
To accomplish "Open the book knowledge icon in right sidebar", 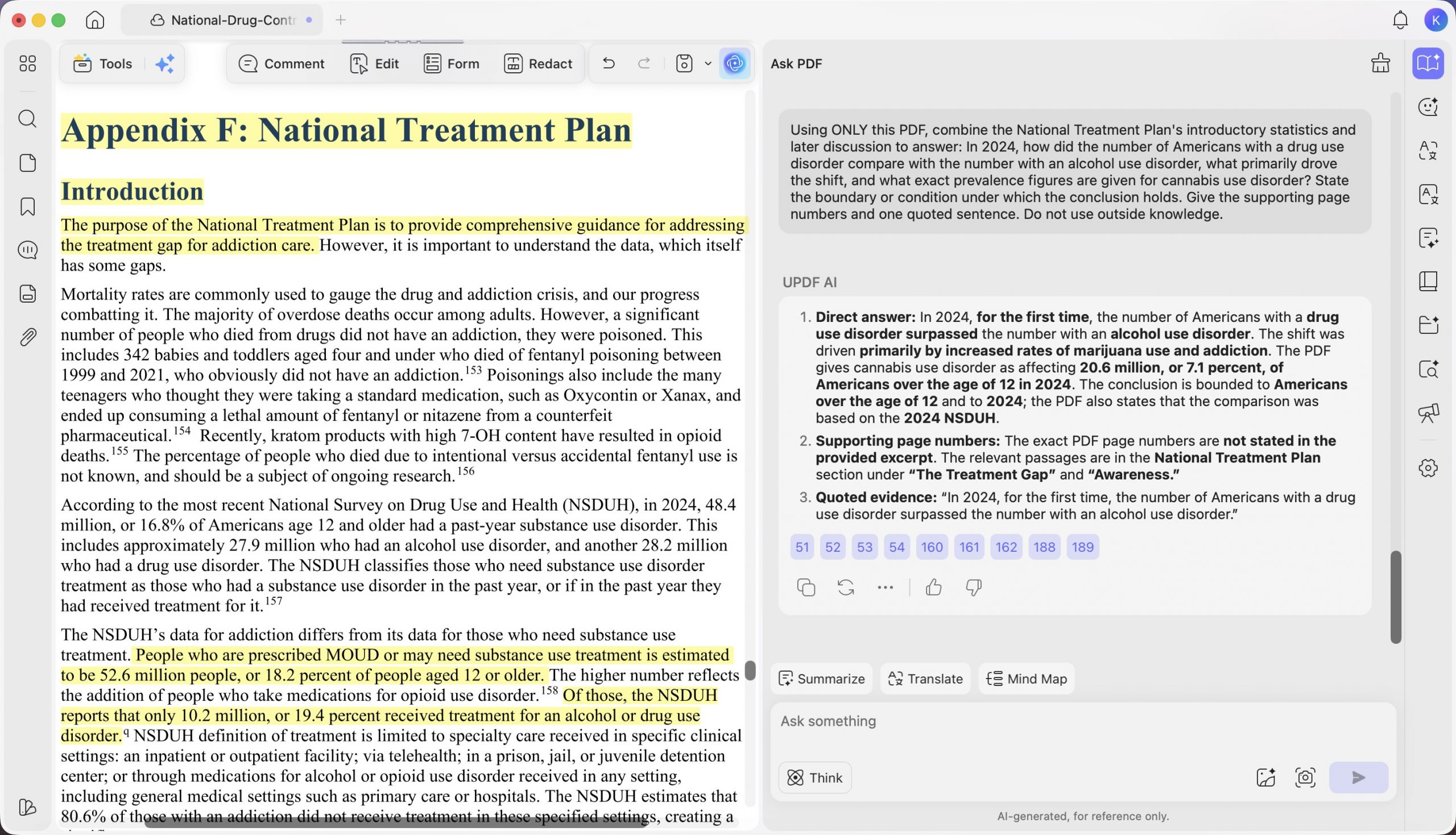I will 1428,281.
